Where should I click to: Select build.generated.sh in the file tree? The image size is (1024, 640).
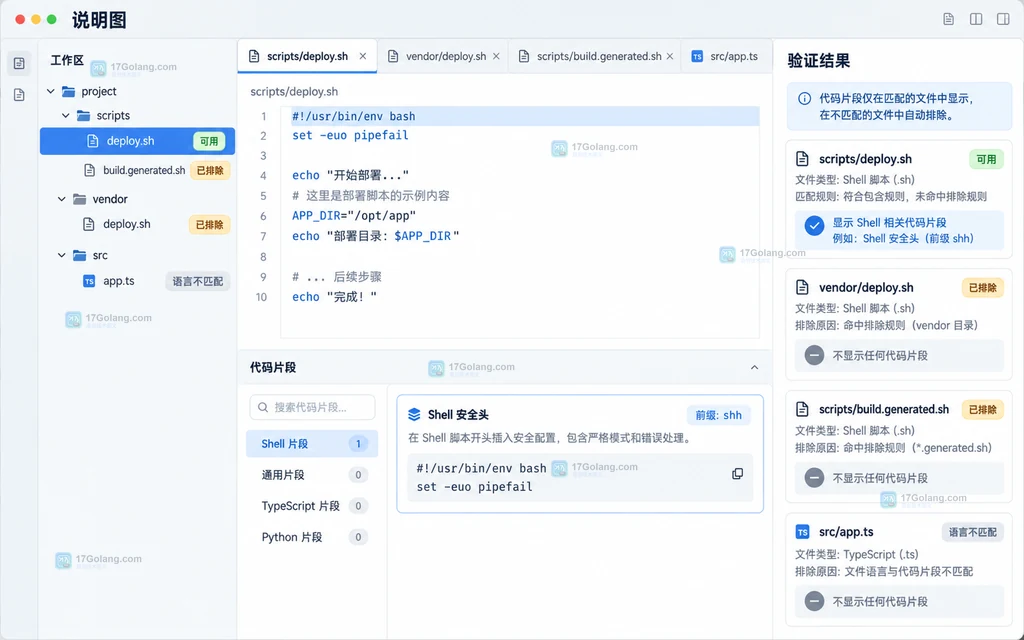point(137,170)
